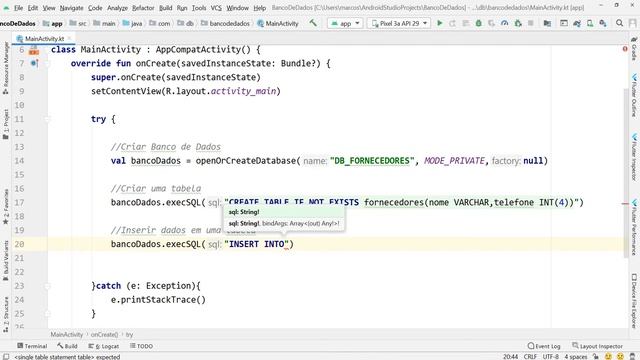Open the File menu
The image size is (640, 360).
click(x=18, y=8)
